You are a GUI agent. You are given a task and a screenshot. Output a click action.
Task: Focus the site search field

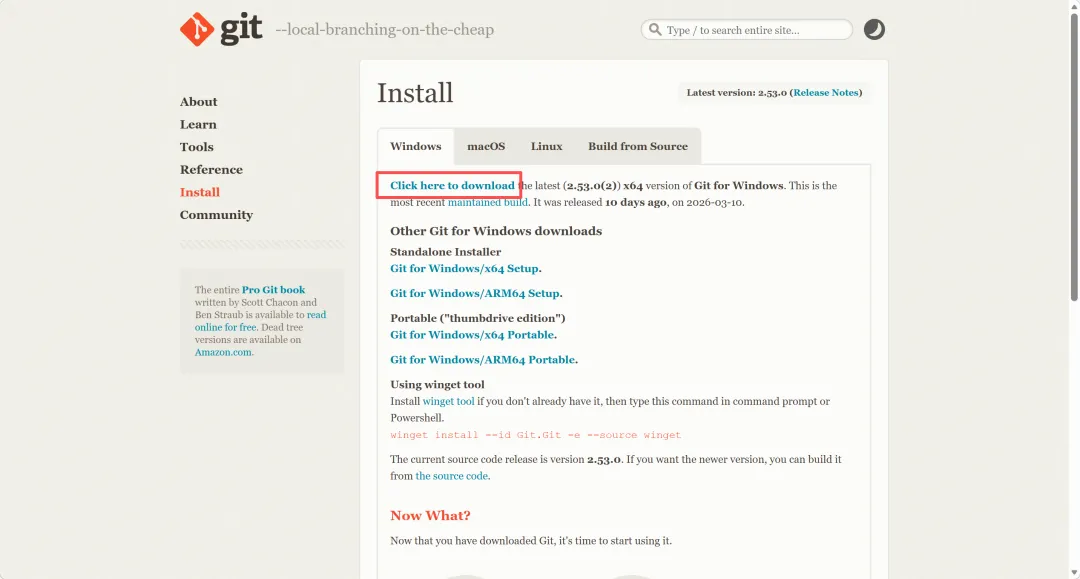(x=747, y=30)
